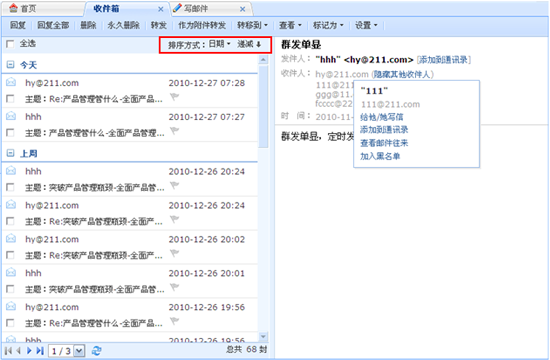Flag the 2010-12-26 20:02 email
550x360 pixels.
coord(174,253)
